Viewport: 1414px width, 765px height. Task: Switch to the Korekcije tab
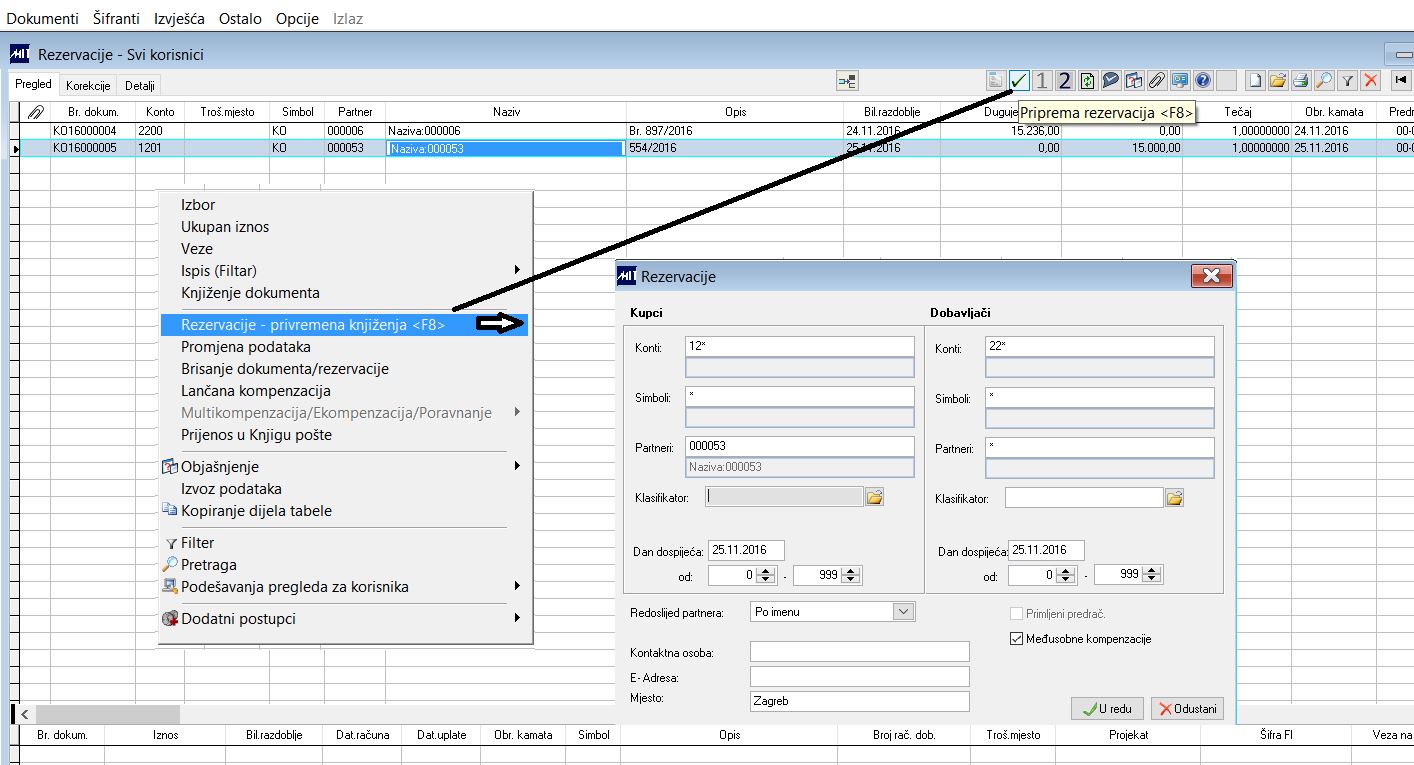pyautogui.click(x=88, y=86)
